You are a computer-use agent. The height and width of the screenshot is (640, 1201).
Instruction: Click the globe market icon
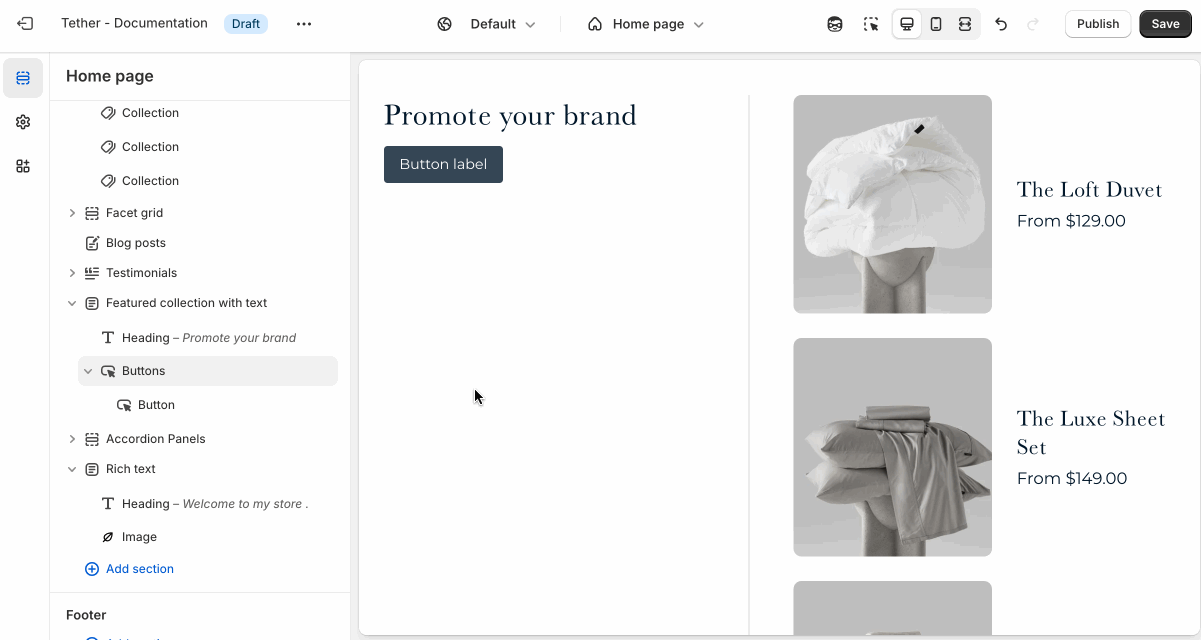[x=445, y=24]
